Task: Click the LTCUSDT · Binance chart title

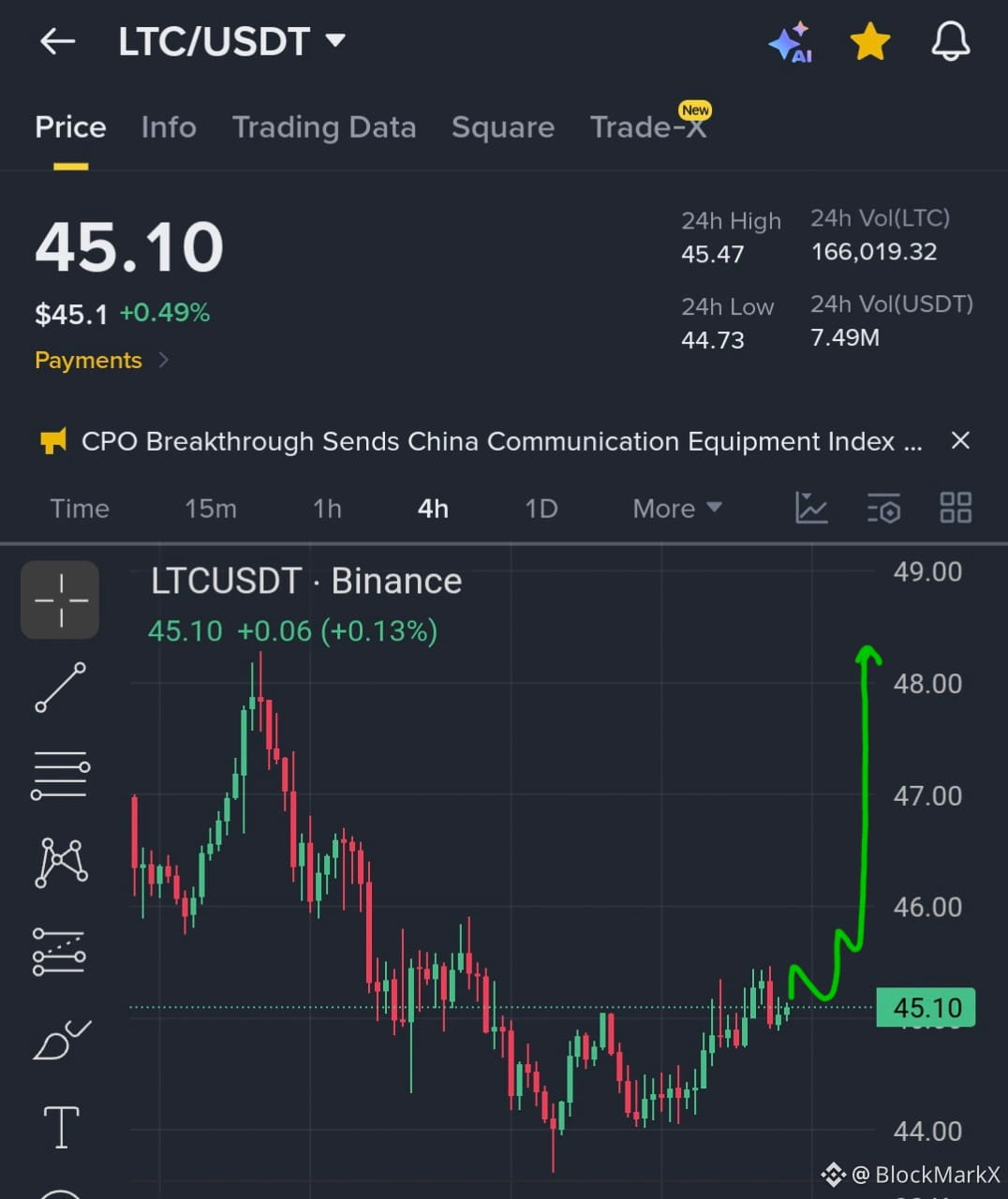Action: pos(306,581)
